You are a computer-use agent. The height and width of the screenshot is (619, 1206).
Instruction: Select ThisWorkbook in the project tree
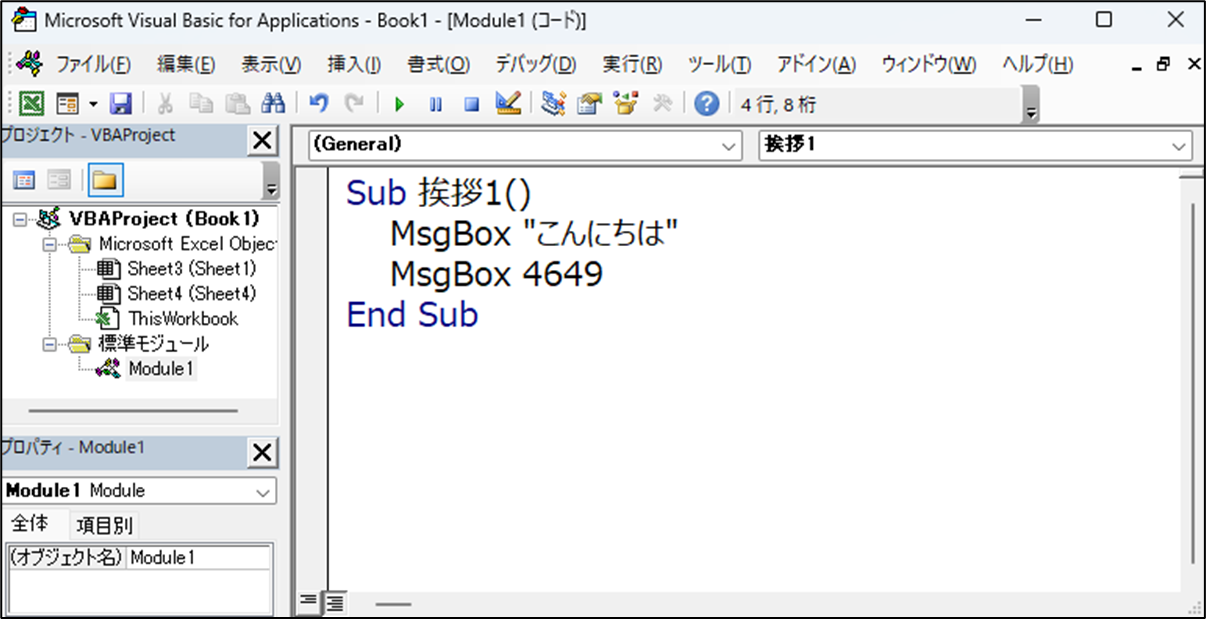[182, 319]
